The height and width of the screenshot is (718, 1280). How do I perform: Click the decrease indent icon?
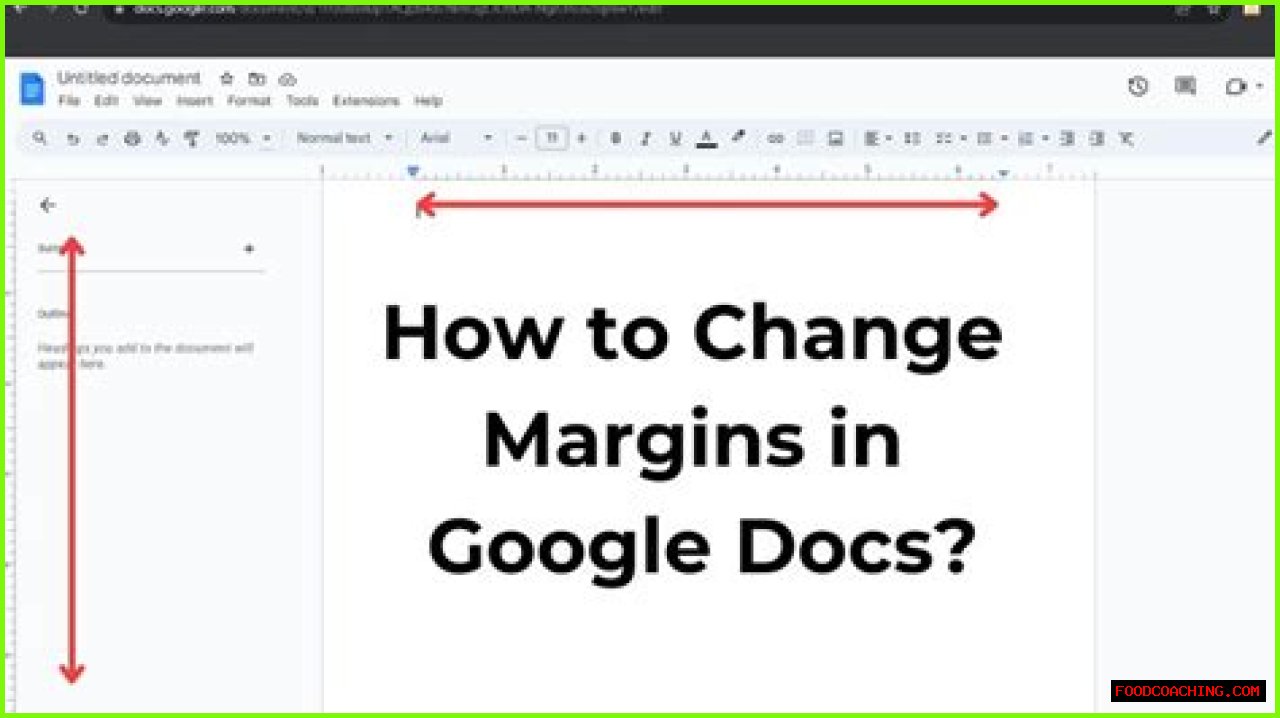(1067, 139)
